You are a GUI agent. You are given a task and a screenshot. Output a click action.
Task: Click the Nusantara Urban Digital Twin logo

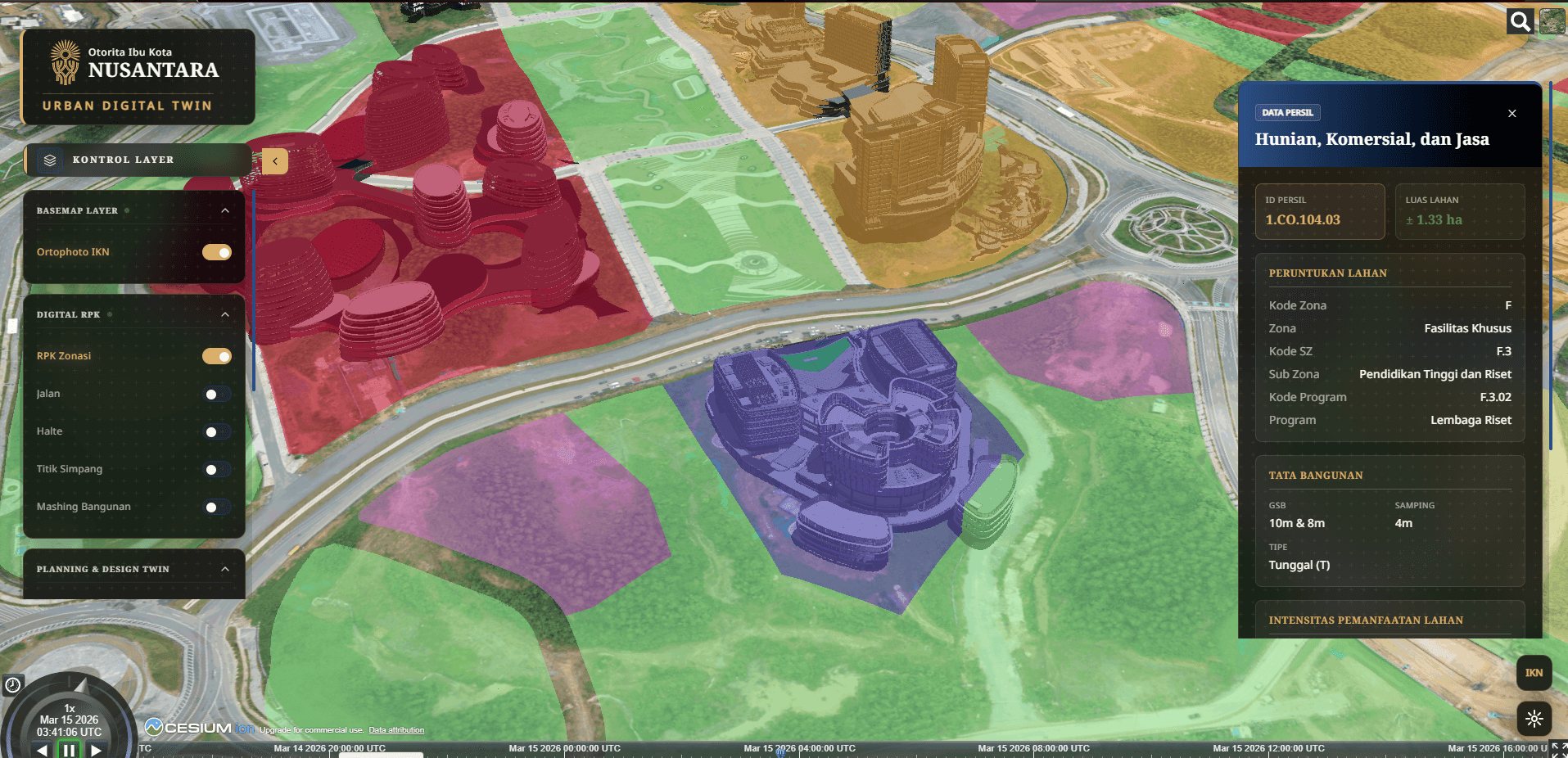(x=138, y=77)
